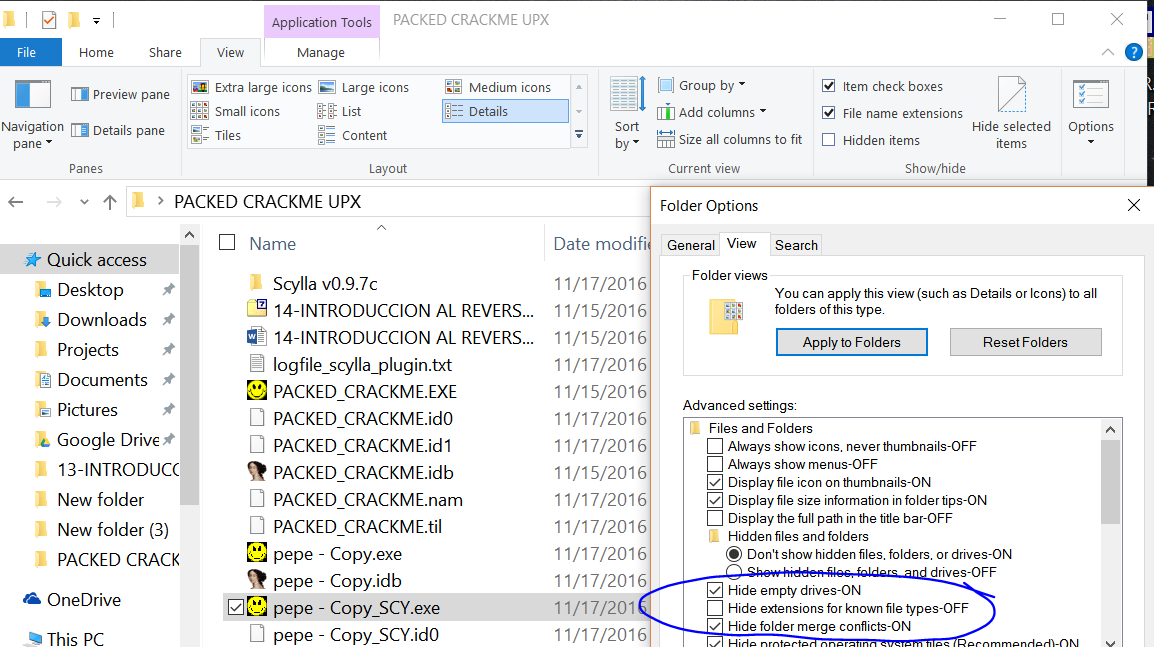Click the Reset Folders button

point(1025,342)
